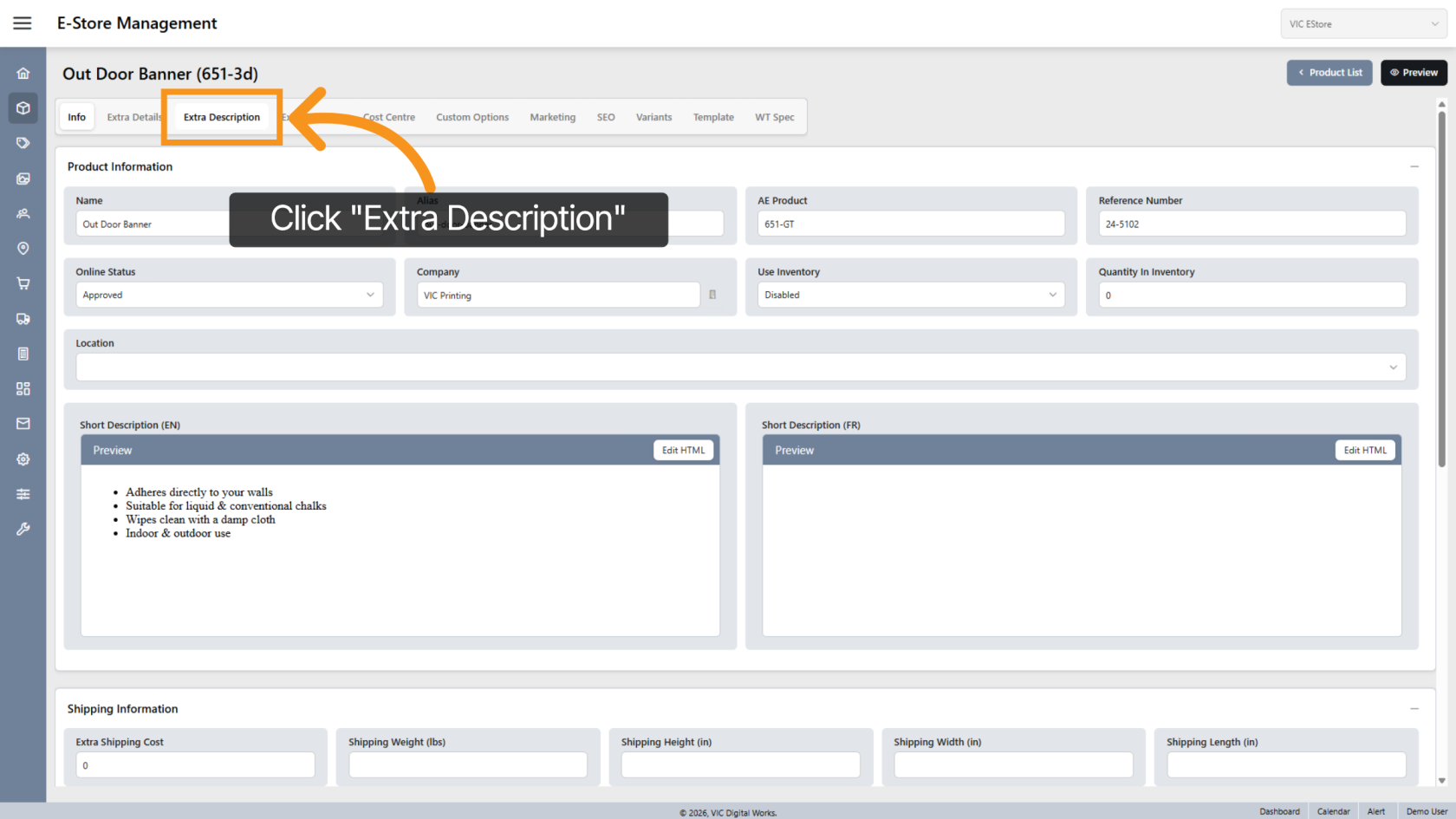Expand the Location dropdown
Screen dimensions: 1456x819
coord(740,367)
